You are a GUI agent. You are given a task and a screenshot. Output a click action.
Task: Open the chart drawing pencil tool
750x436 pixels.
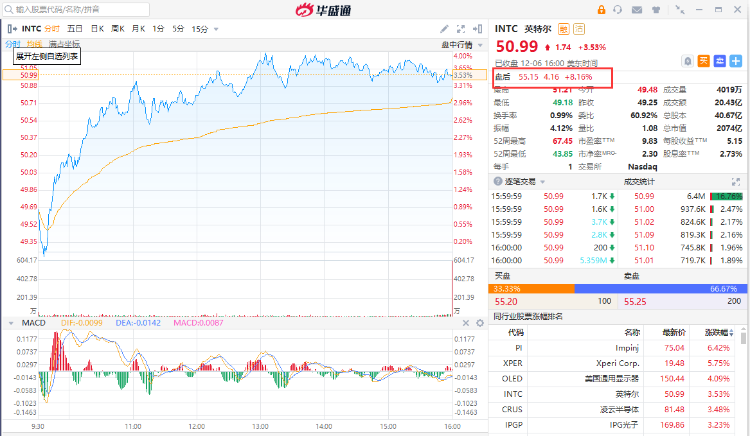pos(444,29)
